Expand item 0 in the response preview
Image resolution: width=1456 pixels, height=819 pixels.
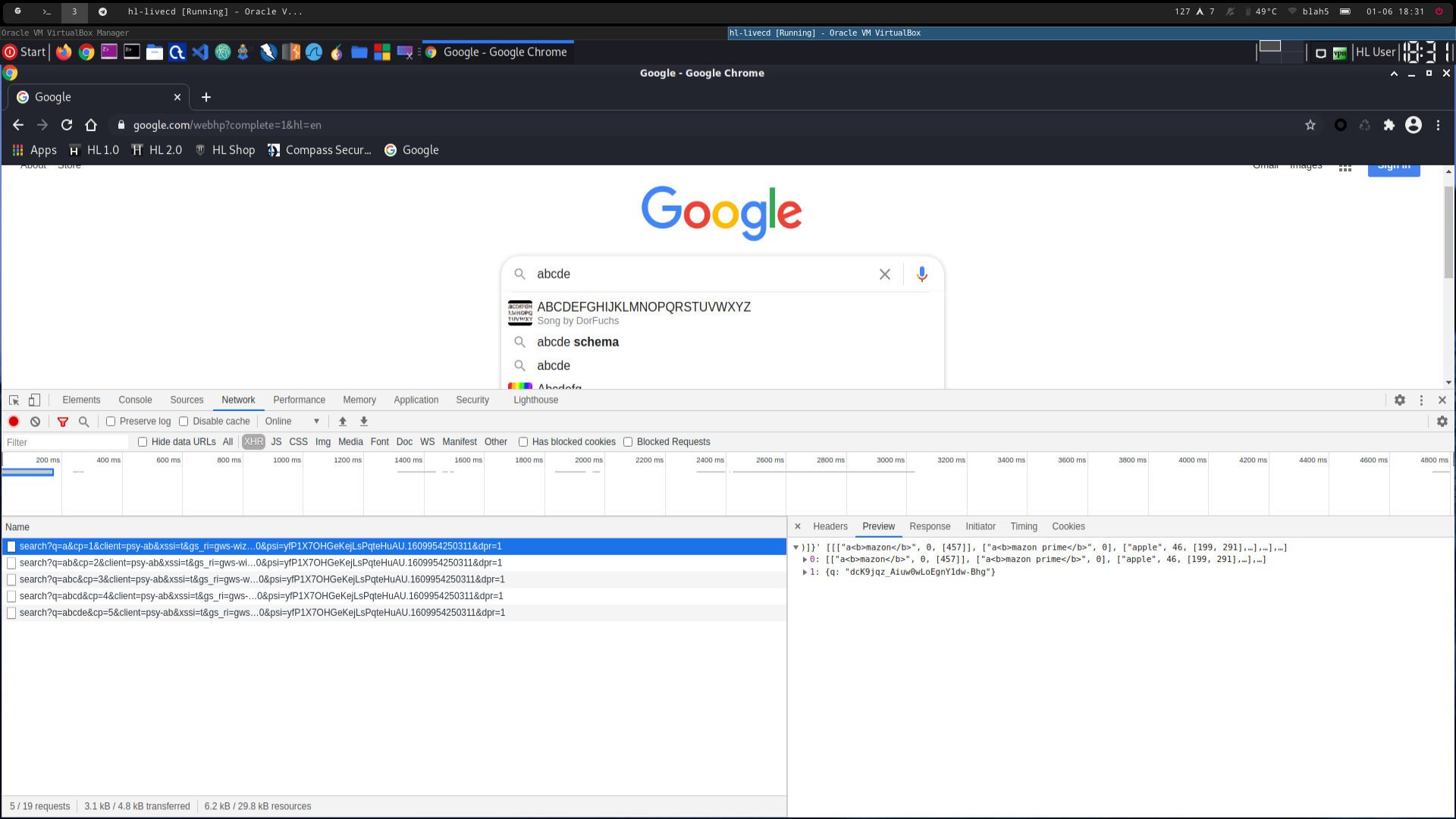pyautogui.click(x=805, y=560)
